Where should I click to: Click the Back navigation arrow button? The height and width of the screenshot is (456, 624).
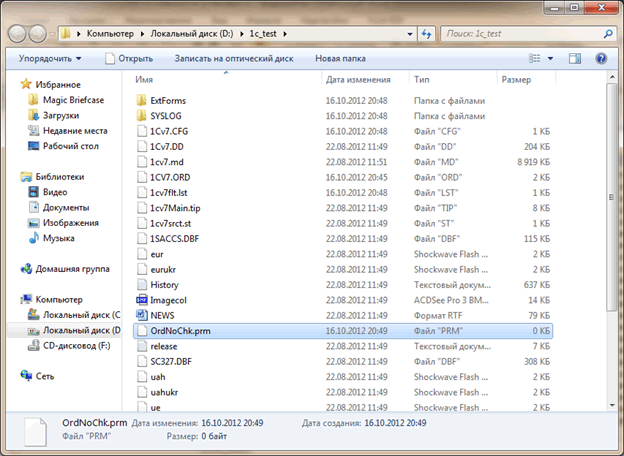click(18, 34)
